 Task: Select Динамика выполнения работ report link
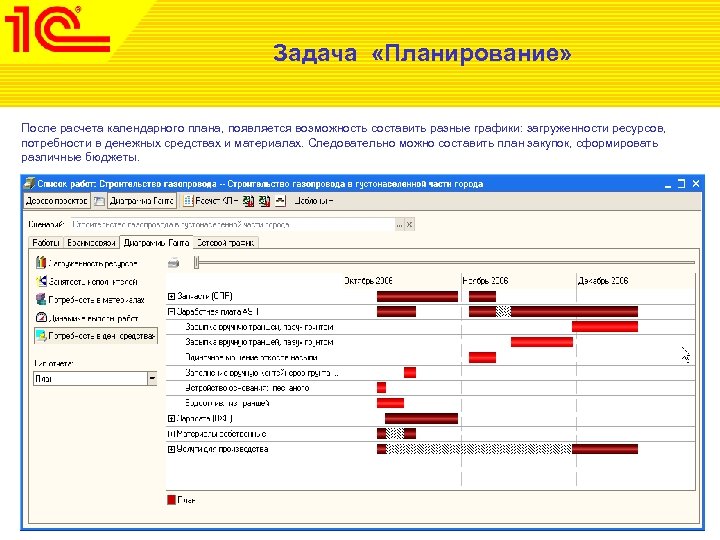[93, 318]
